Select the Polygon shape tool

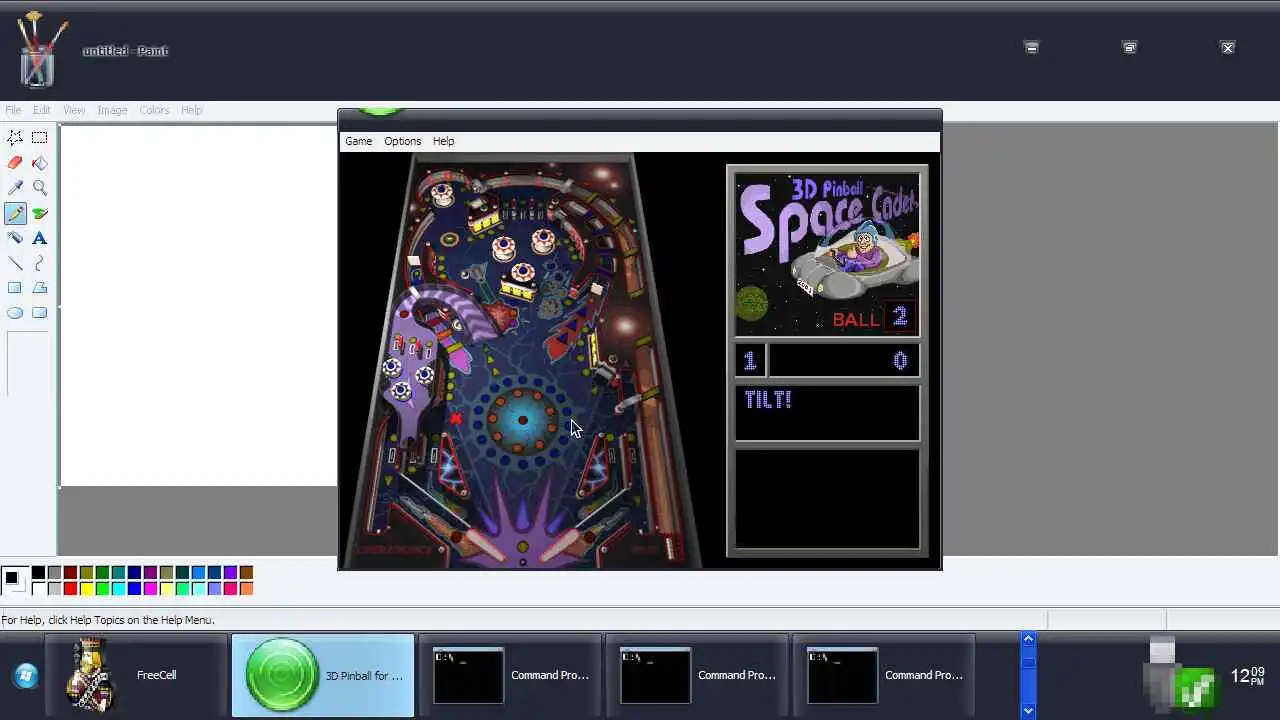point(39,288)
